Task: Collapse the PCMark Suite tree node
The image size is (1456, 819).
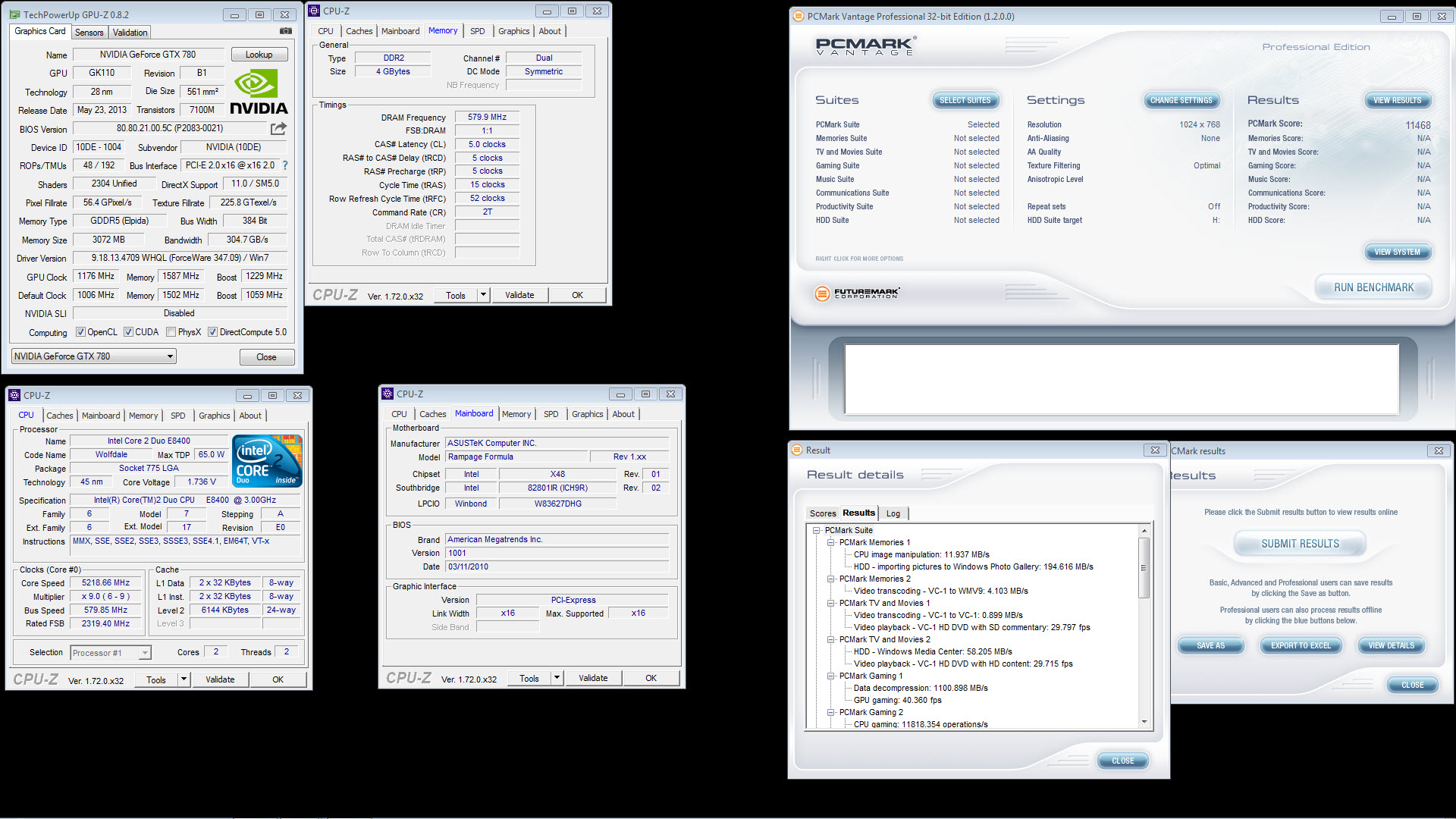Action: tap(817, 530)
